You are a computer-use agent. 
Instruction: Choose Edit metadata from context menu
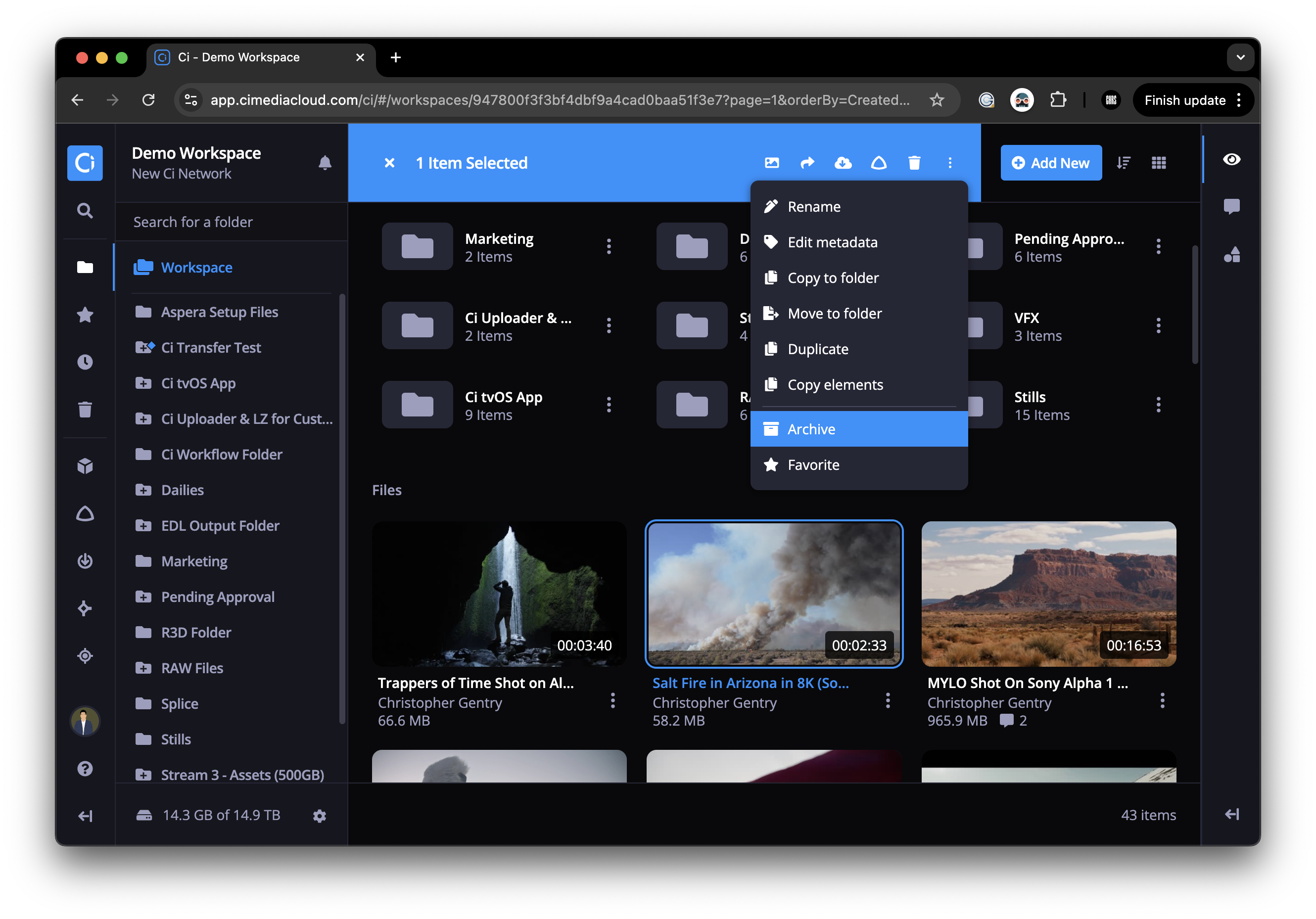858,242
